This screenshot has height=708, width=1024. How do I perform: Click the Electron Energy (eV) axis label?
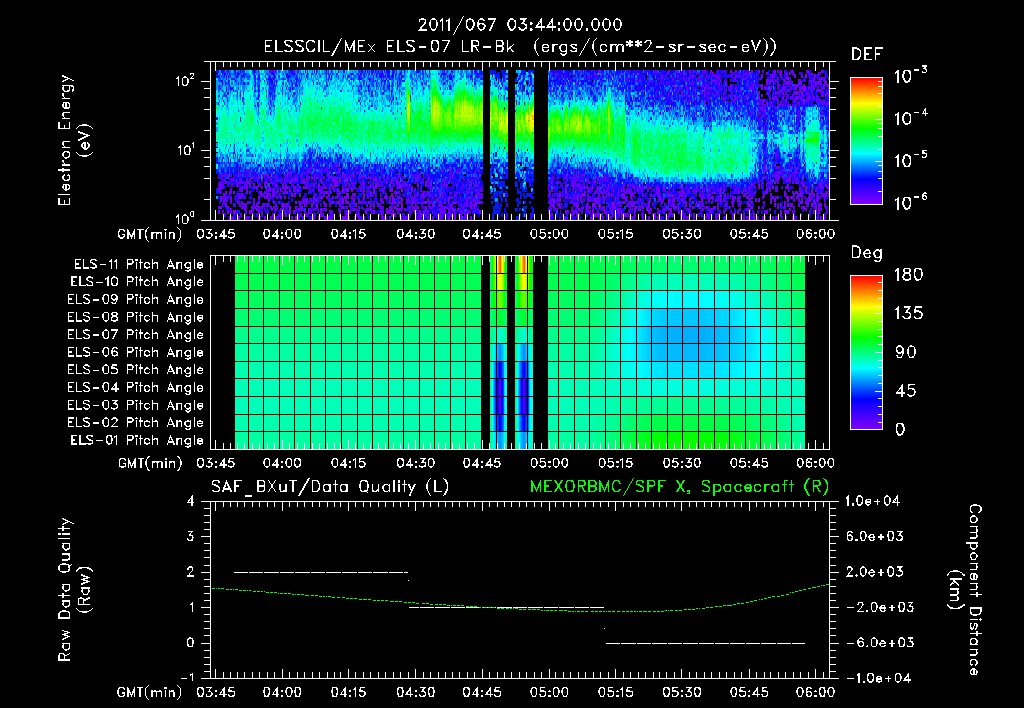coord(74,140)
